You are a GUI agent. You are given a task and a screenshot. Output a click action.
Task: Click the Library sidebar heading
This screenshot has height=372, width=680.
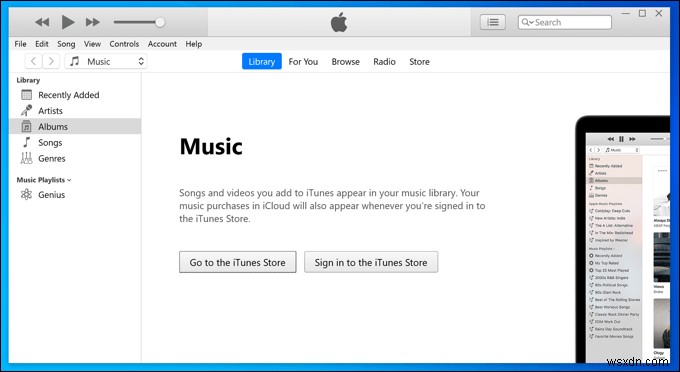click(28, 80)
